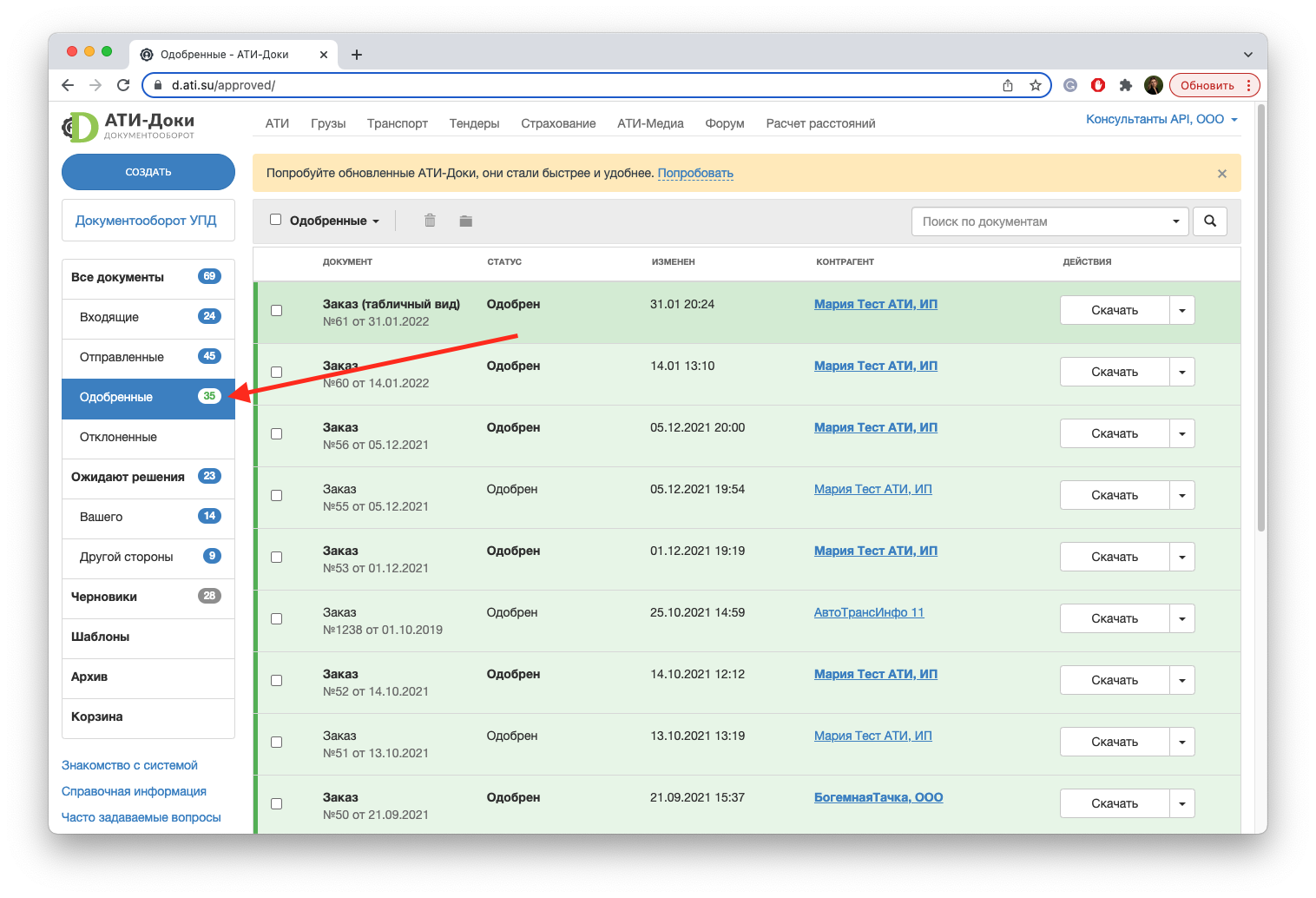1316x898 pixels.
Task: Click the archive folder icon in toolbar
Action: pyautogui.click(x=465, y=221)
